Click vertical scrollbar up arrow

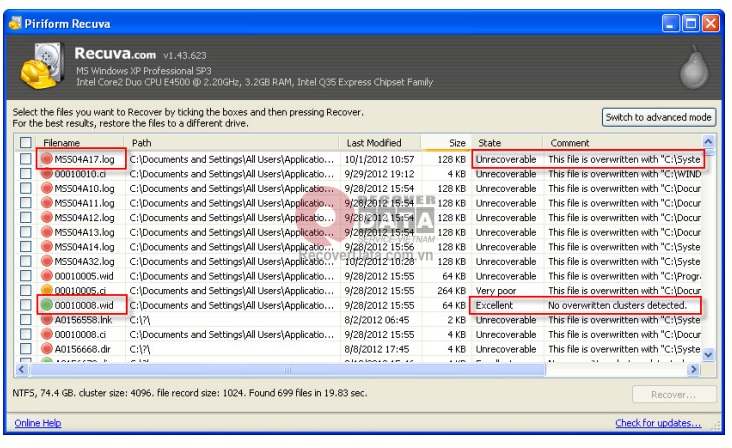click(708, 142)
